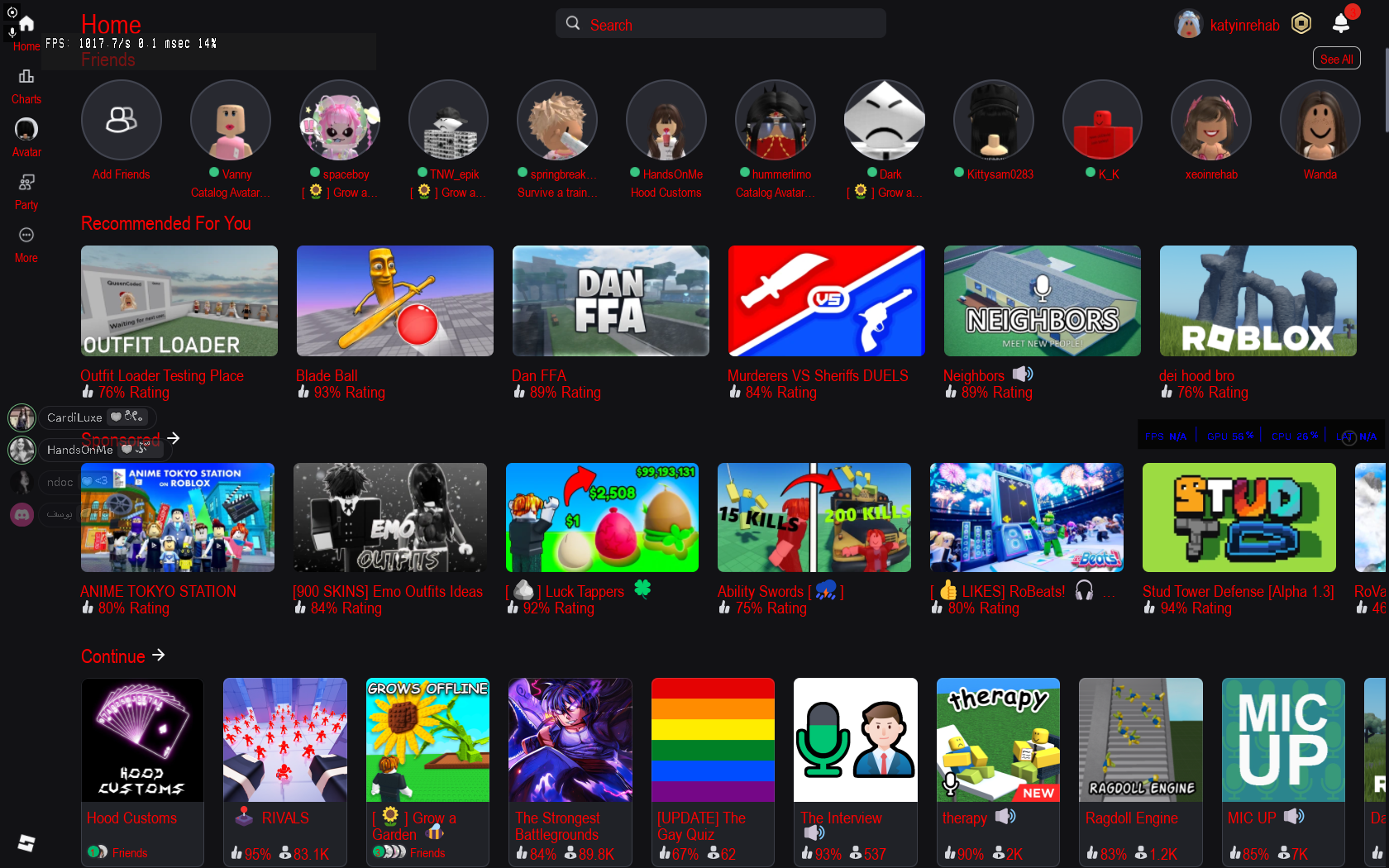Open Hood Customs continue card

(142, 772)
